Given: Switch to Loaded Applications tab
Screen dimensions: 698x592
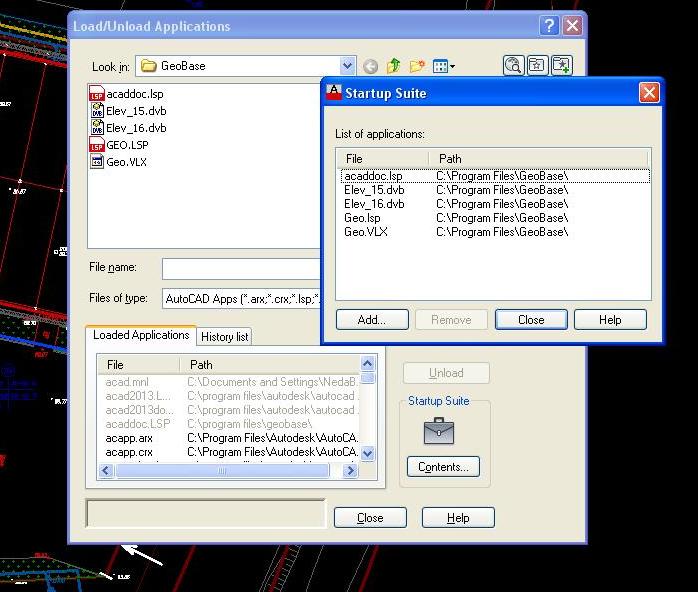Looking at the screenshot, I should (141, 335).
